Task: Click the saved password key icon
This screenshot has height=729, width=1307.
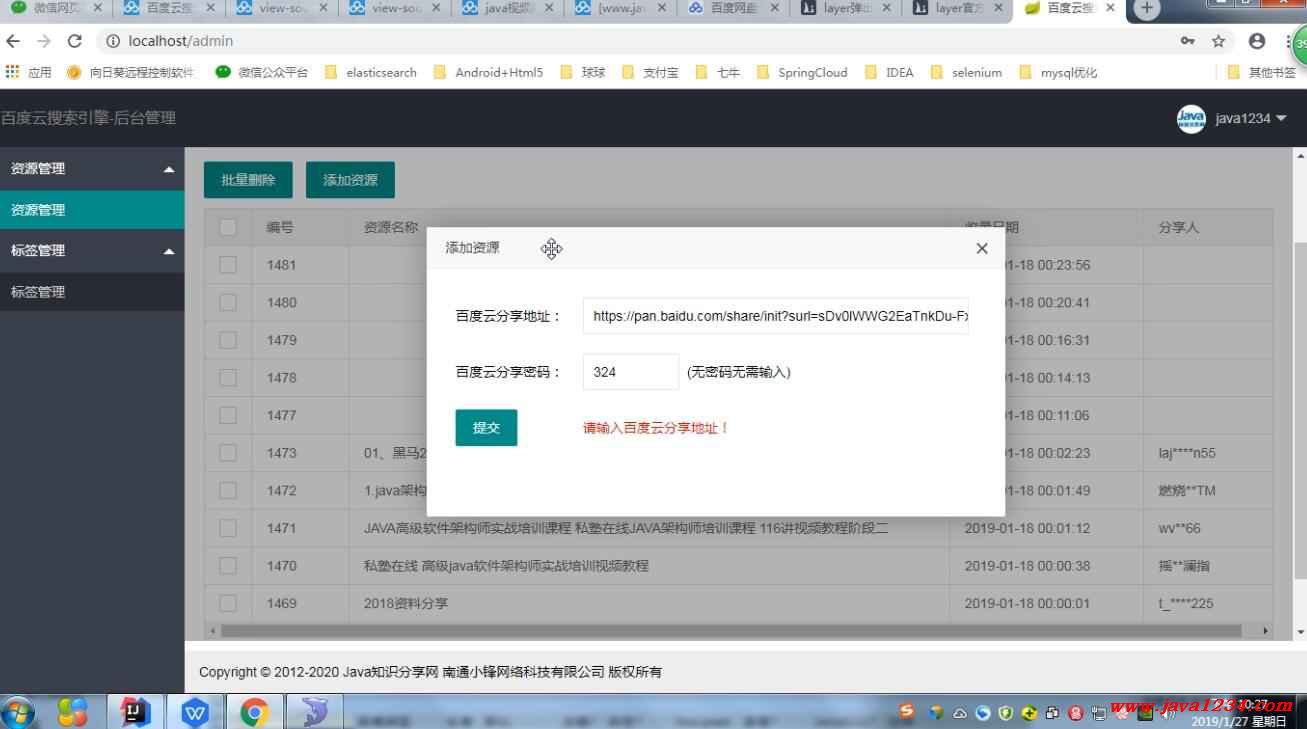Action: (1187, 41)
